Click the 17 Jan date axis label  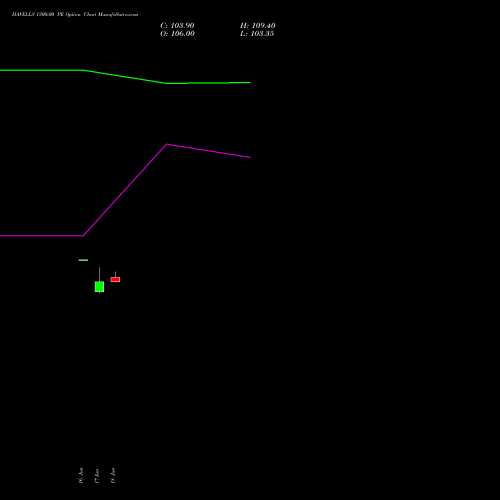(x=97, y=476)
